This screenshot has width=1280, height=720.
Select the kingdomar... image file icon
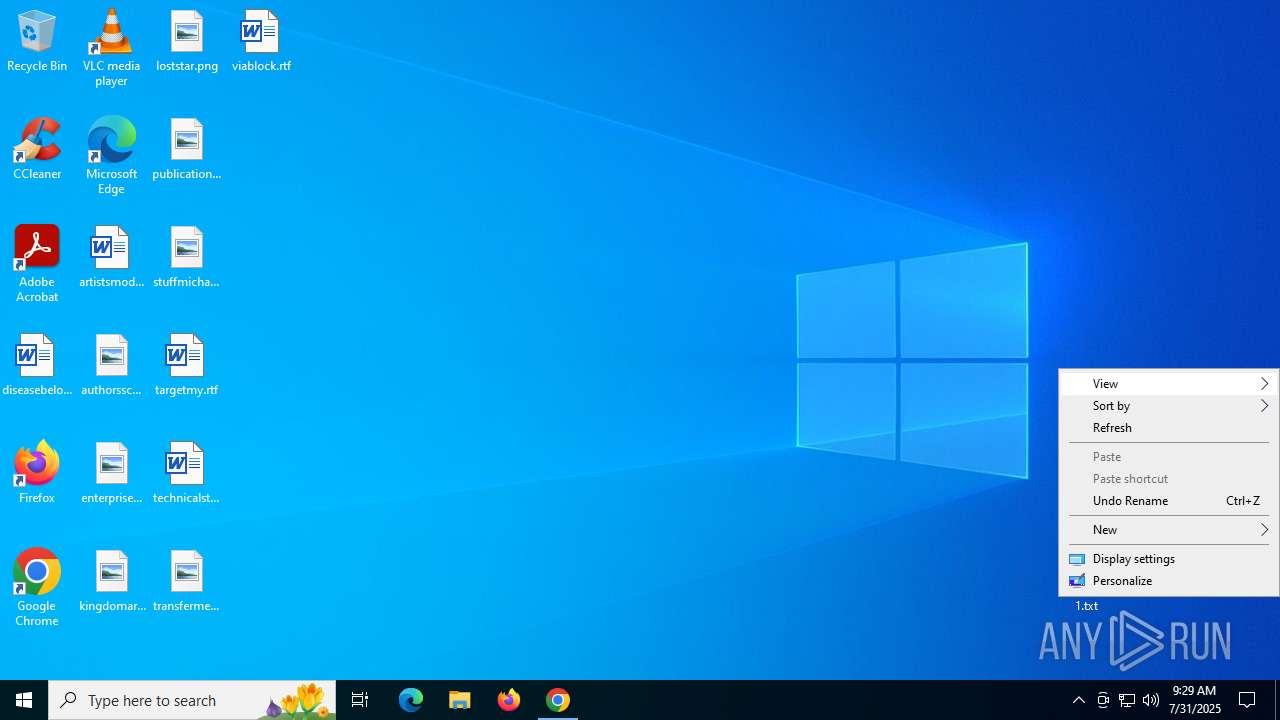[111, 582]
